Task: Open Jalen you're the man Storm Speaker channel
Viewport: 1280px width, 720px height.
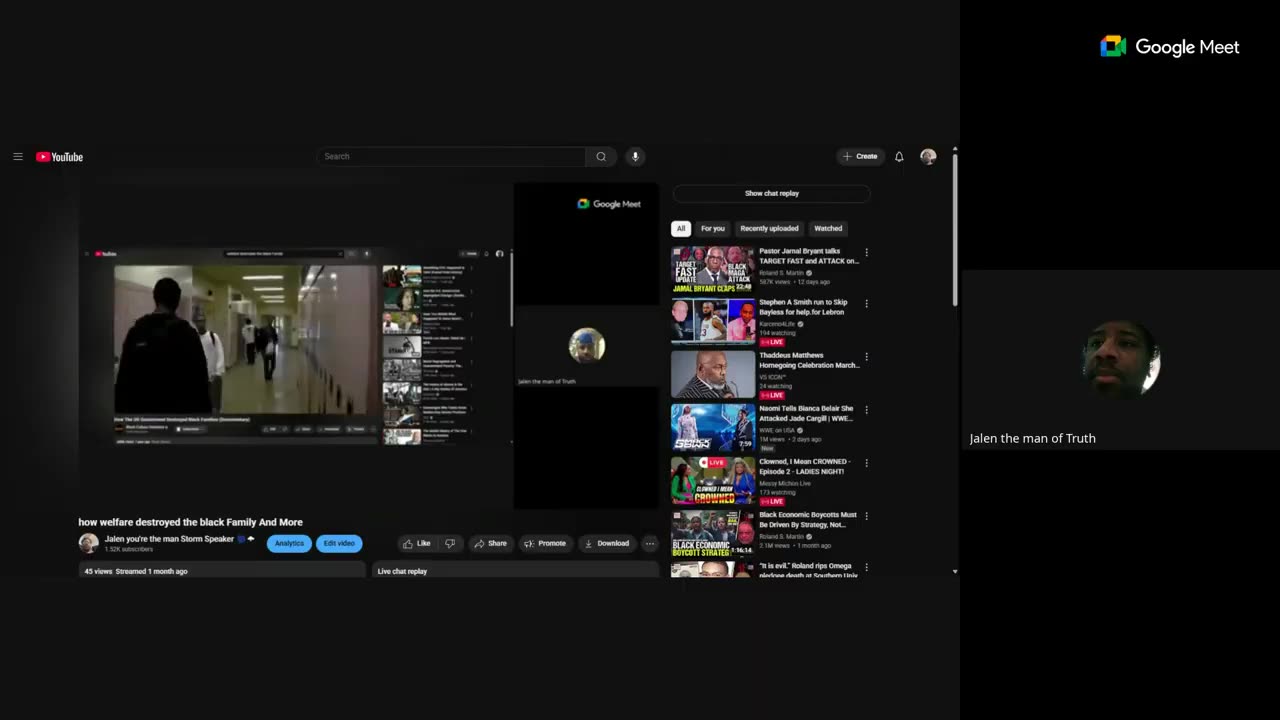Action: pos(169,539)
